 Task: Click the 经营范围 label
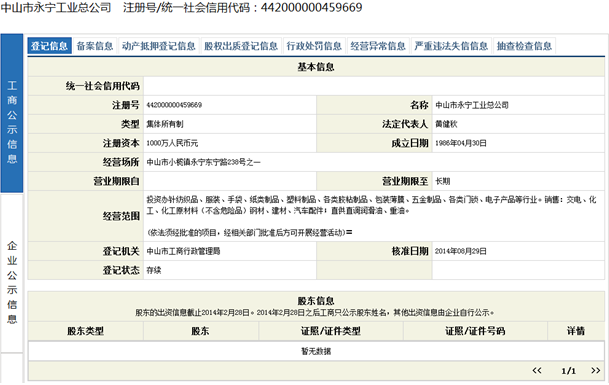(121, 216)
